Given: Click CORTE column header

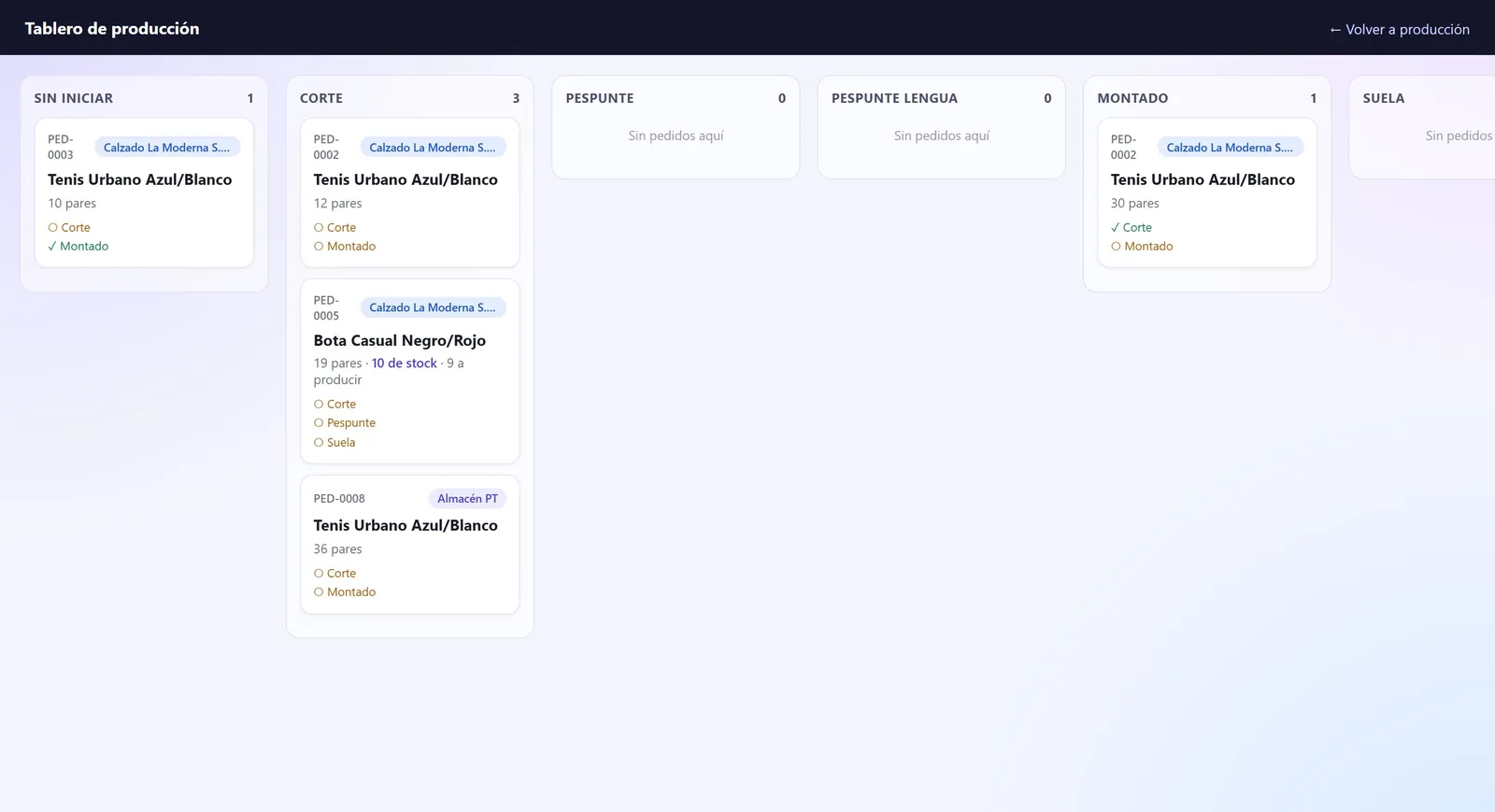Looking at the screenshot, I should [321, 98].
